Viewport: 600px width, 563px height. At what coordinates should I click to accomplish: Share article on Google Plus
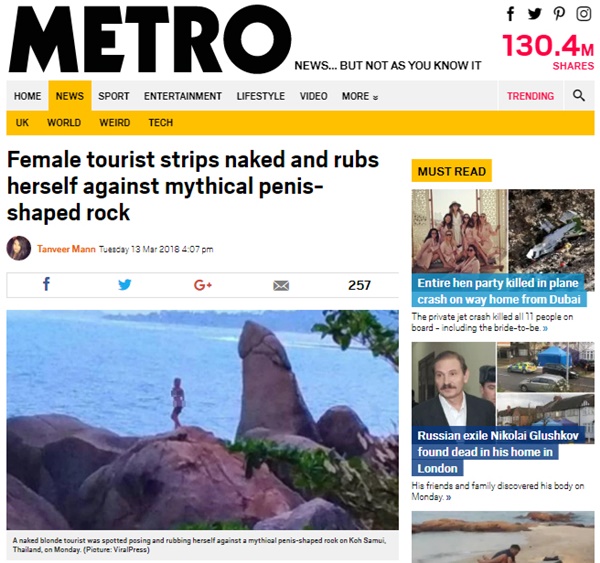203,285
